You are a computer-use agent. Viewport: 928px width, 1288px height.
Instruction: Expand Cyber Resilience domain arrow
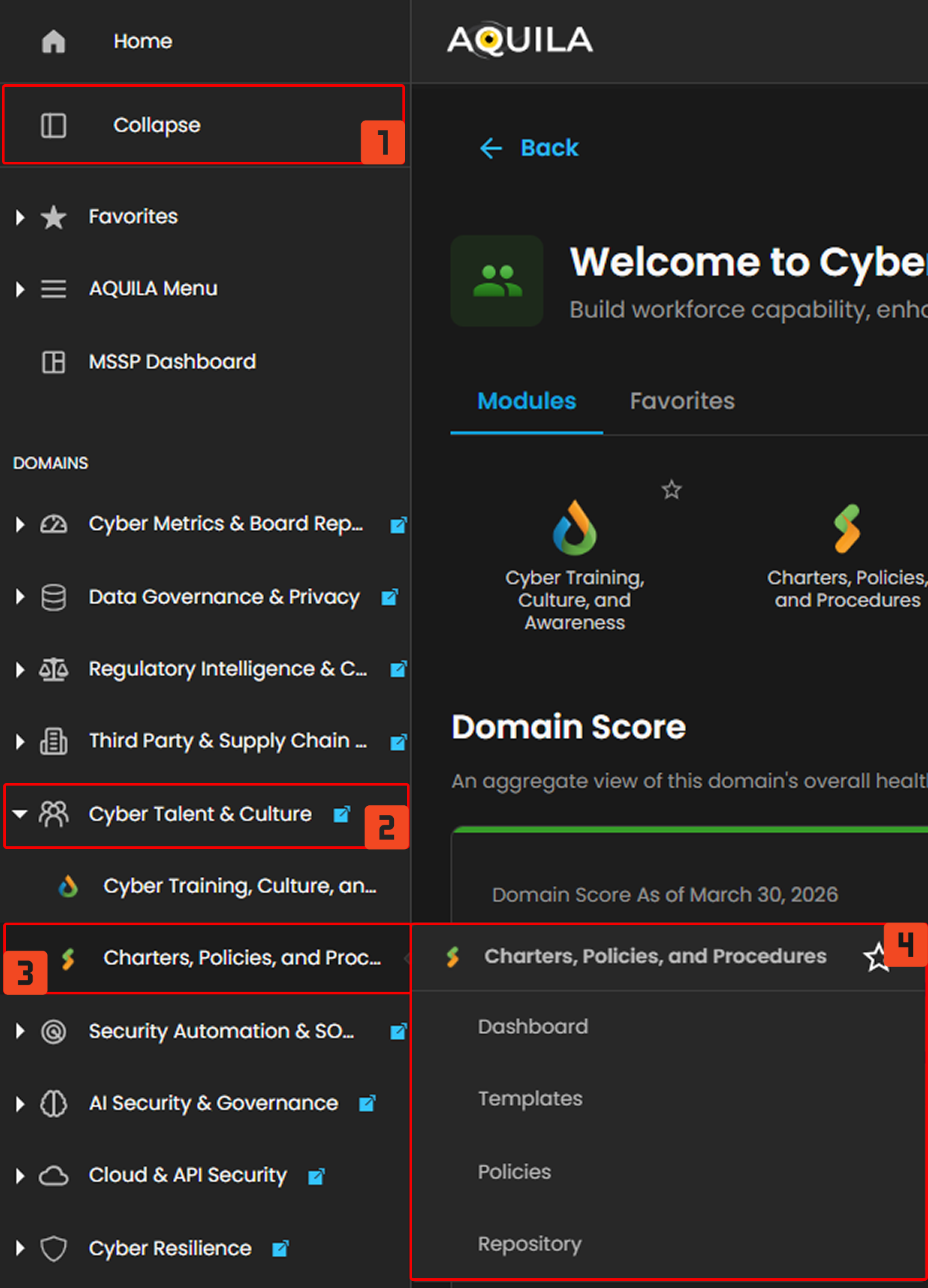click(20, 1248)
